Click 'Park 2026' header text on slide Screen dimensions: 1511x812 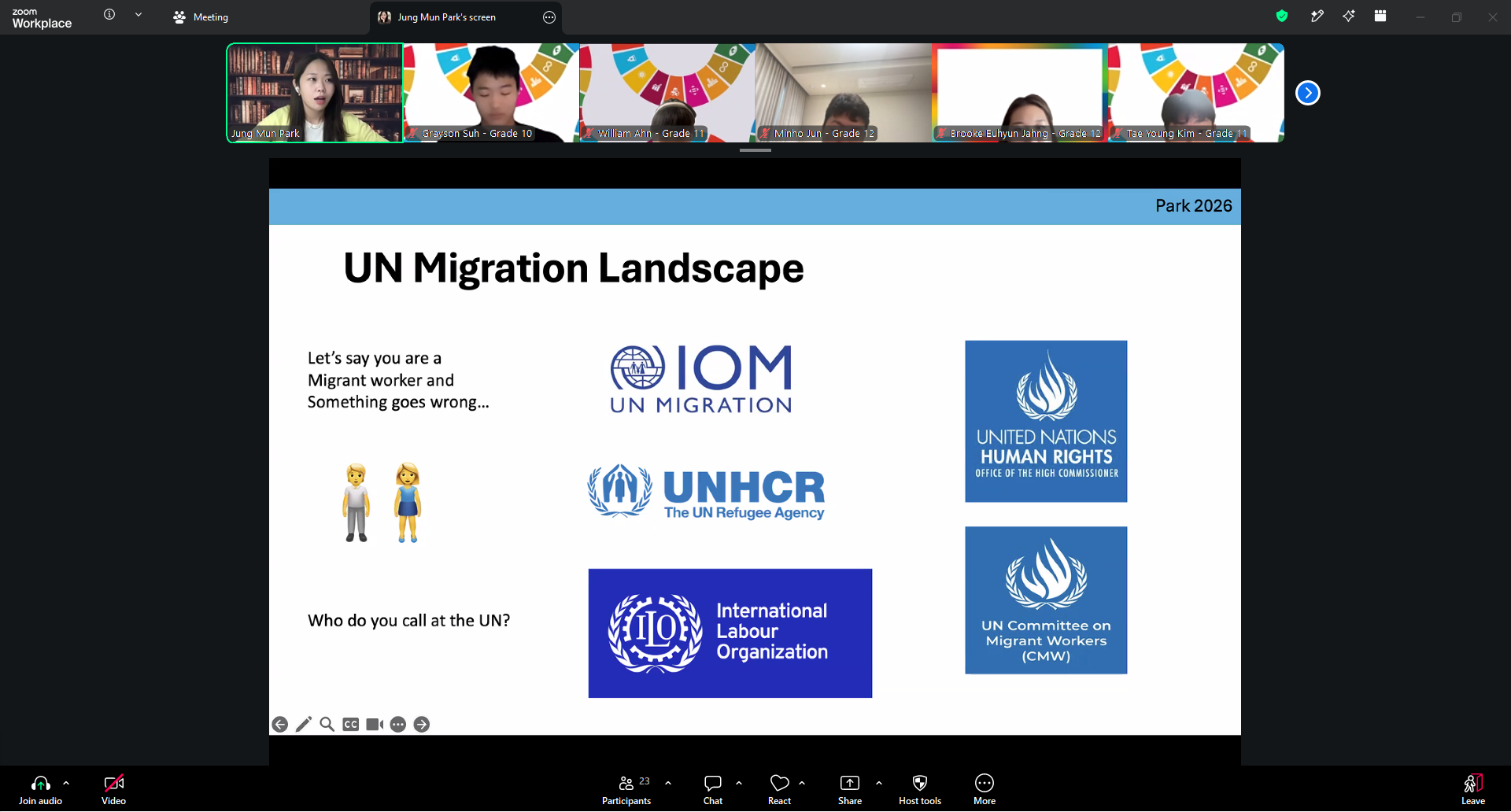(x=1194, y=206)
